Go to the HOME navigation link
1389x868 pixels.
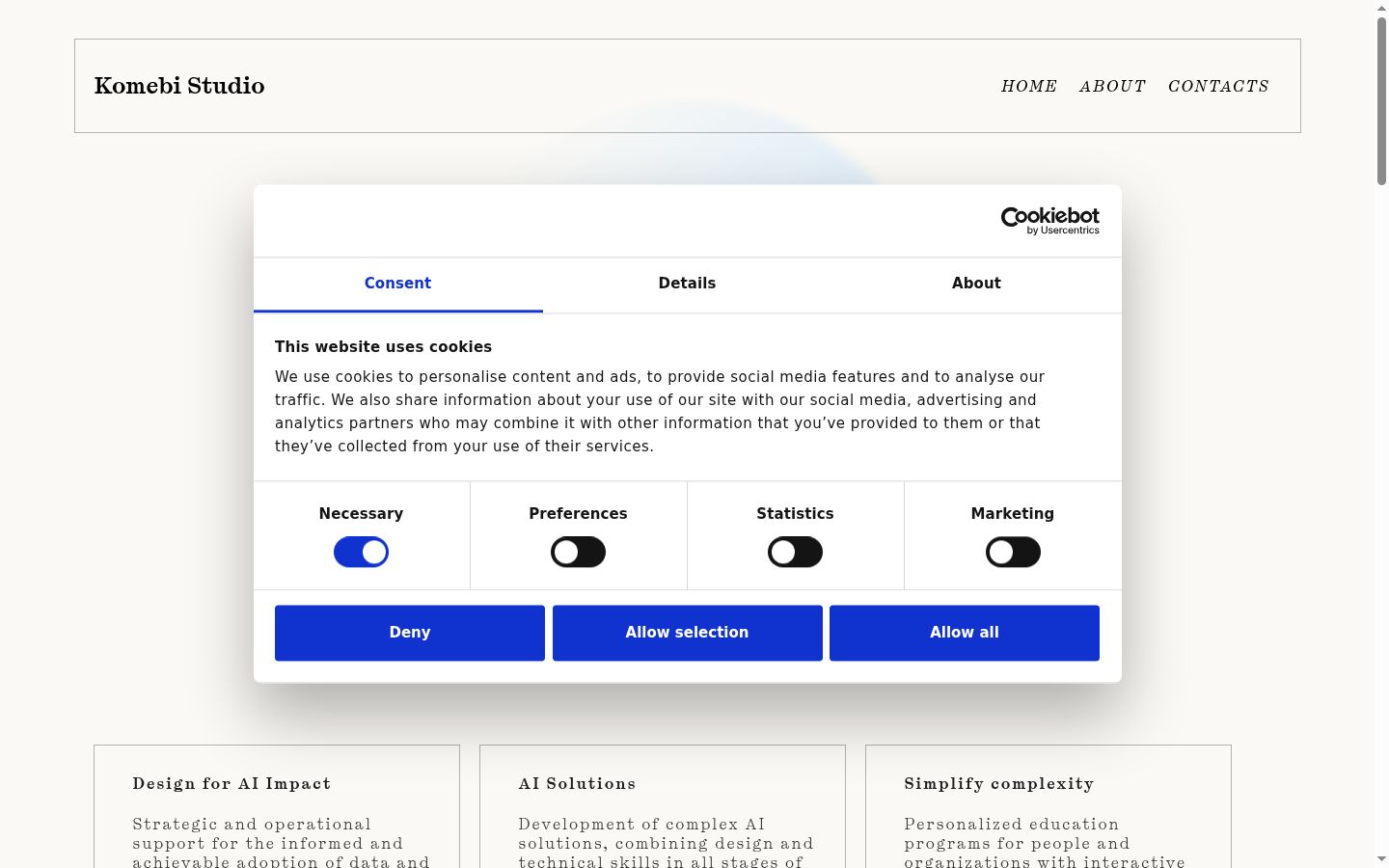point(1029,86)
